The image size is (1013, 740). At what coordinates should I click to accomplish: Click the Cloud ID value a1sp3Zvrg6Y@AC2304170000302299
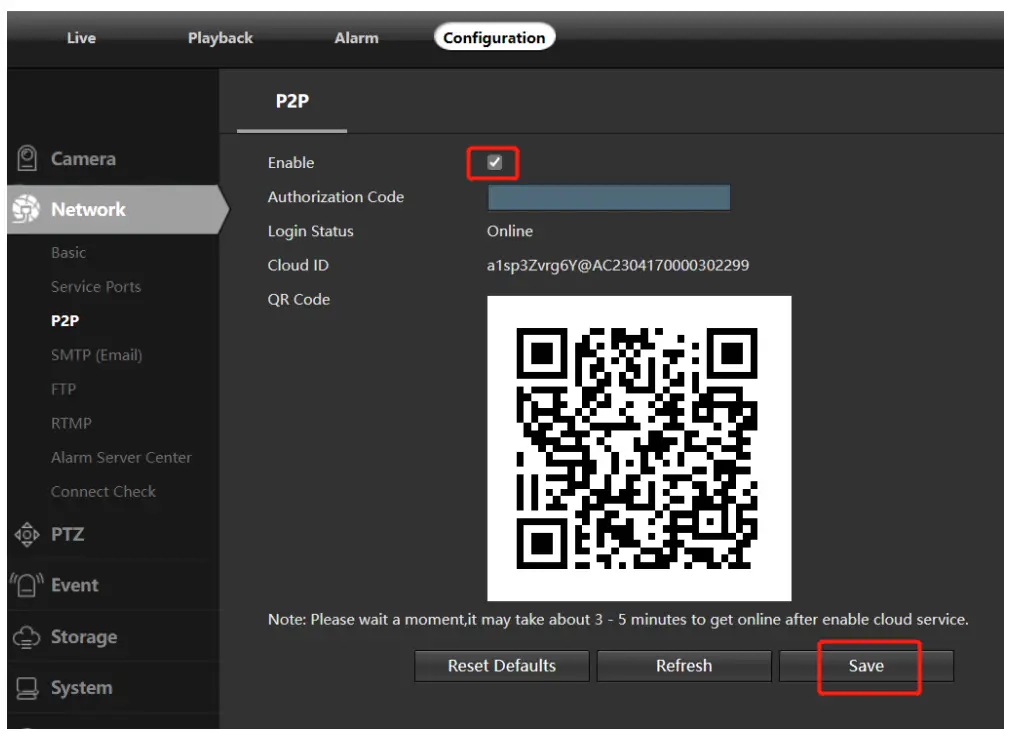click(618, 266)
